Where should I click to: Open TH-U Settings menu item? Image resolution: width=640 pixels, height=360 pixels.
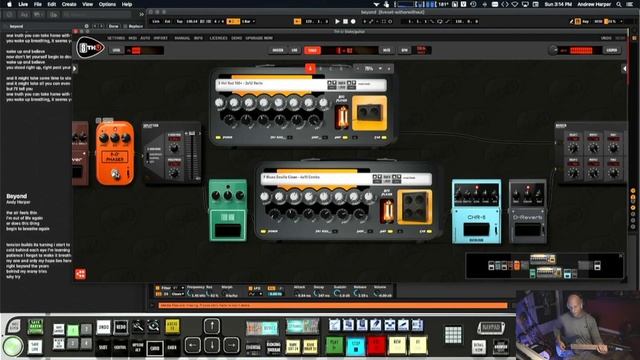click(116, 38)
